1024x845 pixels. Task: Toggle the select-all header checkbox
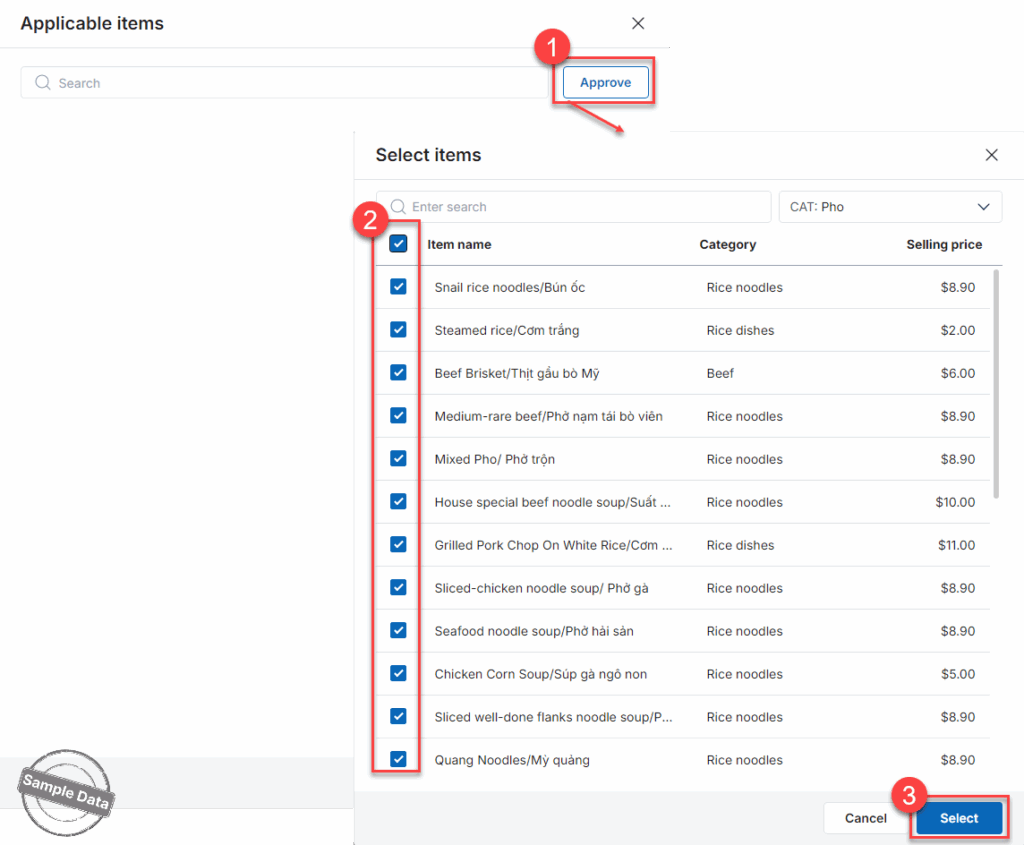(398, 244)
